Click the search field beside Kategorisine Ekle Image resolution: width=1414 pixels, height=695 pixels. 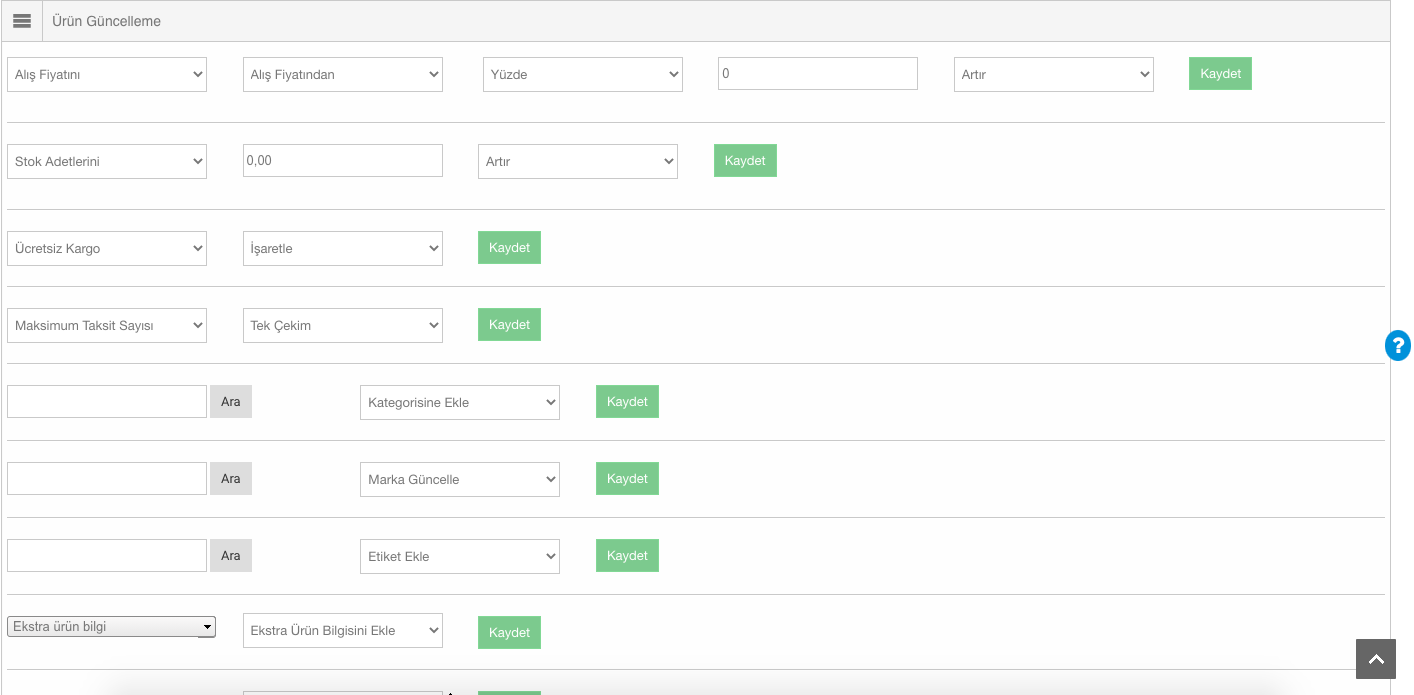[x=107, y=401]
